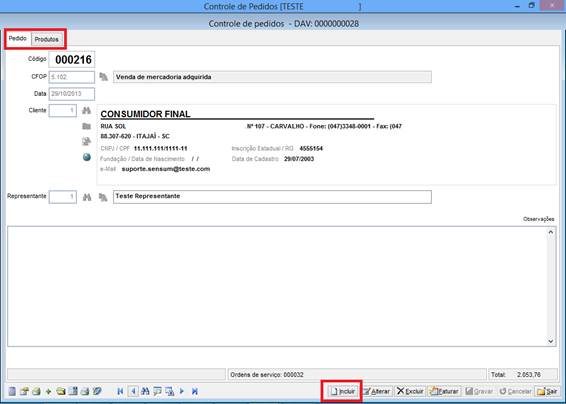This screenshot has width=566, height=404.
Task: Click the lookup icon next to the CFOP field
Action: coord(104,77)
